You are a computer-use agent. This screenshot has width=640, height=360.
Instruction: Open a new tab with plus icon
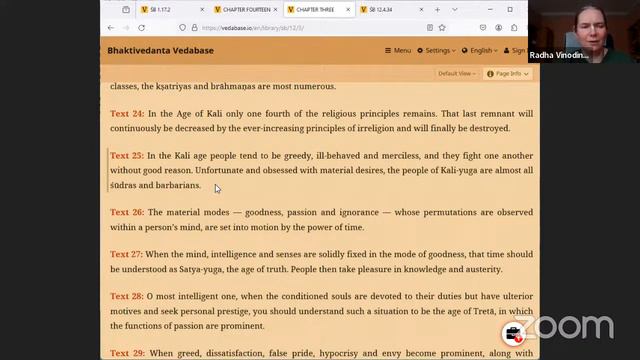[438, 9]
